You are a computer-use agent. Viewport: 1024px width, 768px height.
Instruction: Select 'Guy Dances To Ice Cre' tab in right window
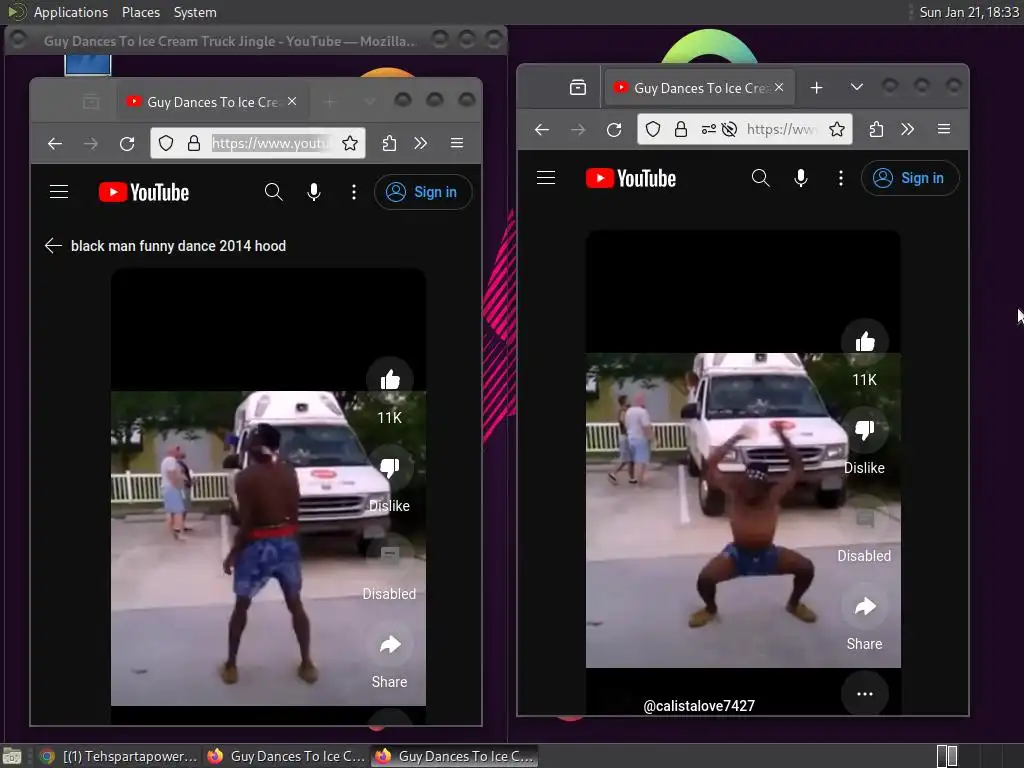[699, 88]
